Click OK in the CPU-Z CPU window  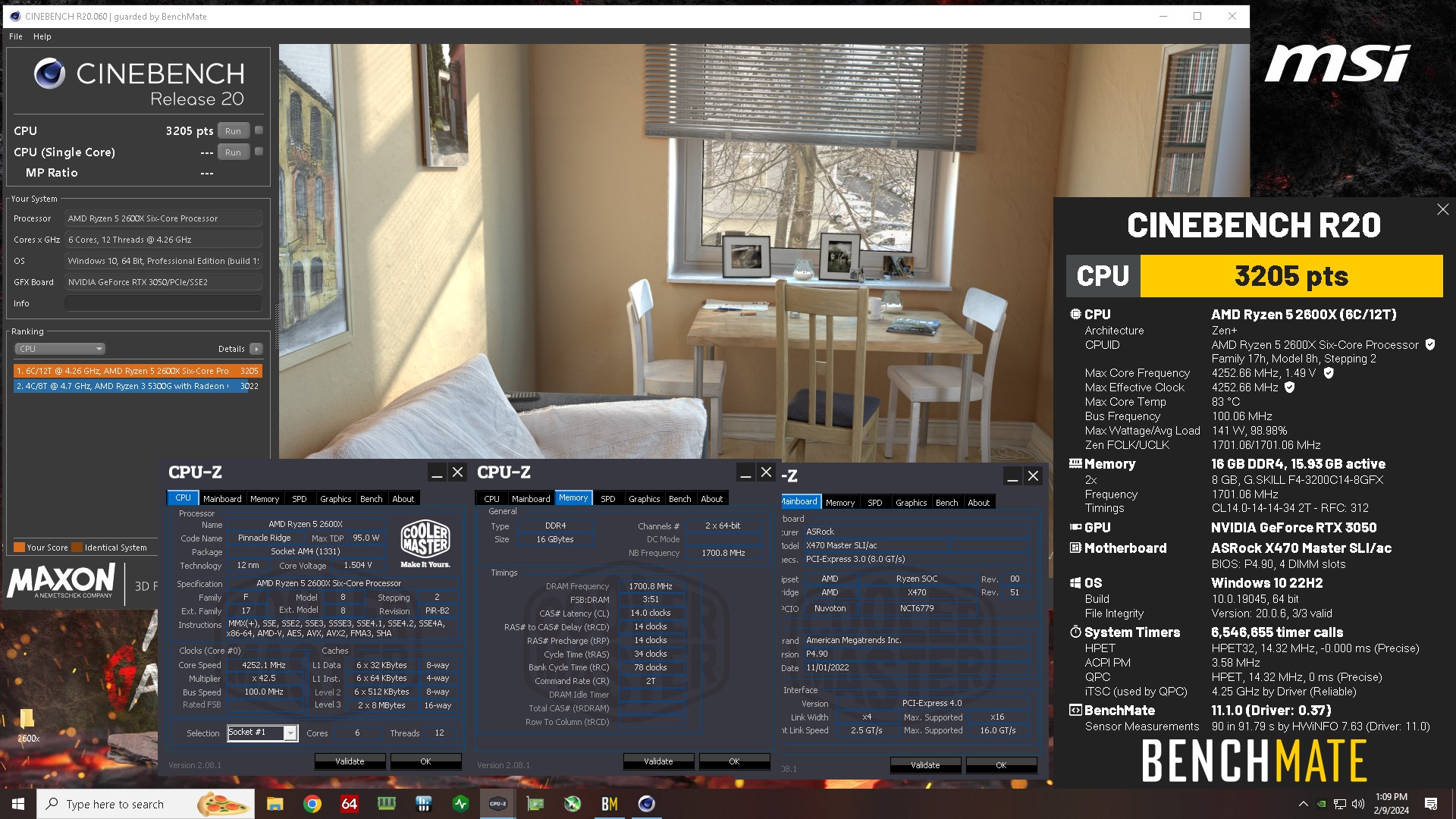coord(425,761)
